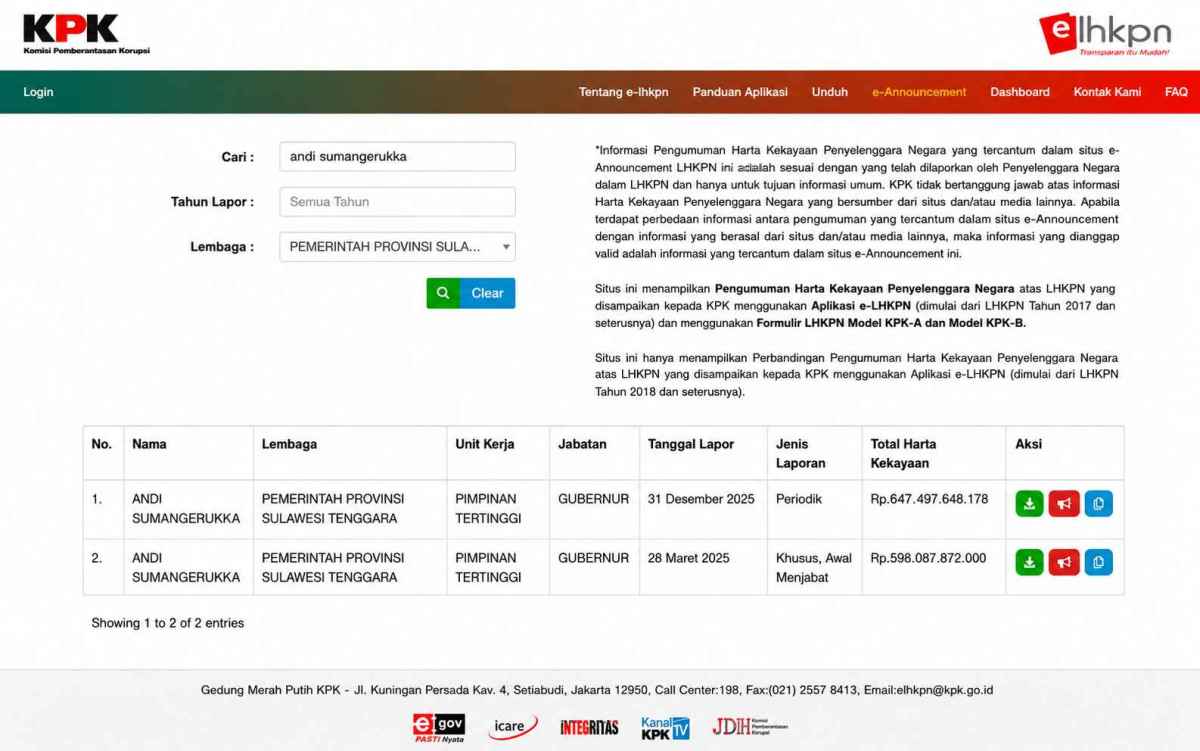Sort table by Tanggal Lapor column
The width and height of the screenshot is (1200, 751).
point(691,444)
